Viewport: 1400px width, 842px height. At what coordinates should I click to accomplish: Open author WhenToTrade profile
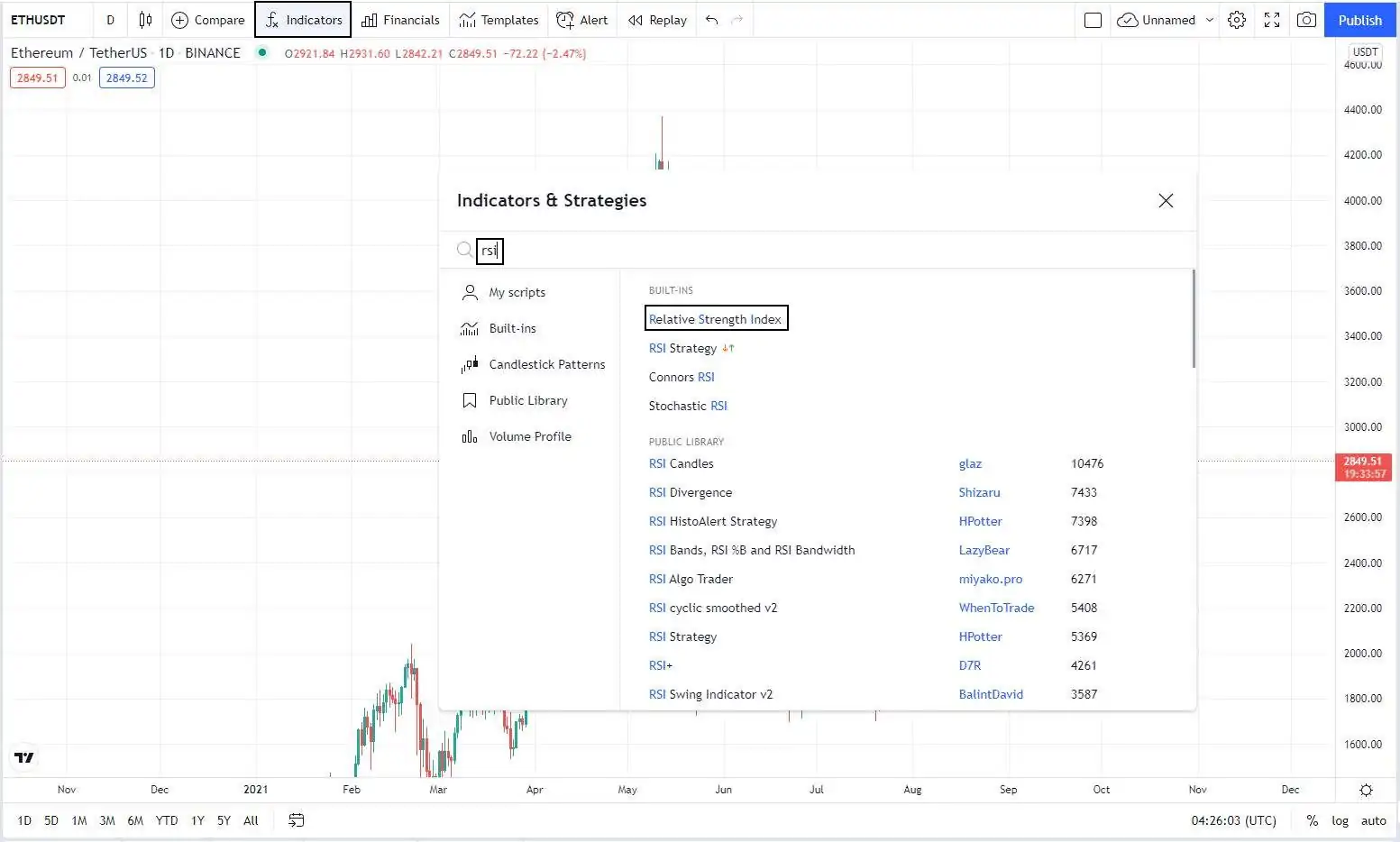click(x=996, y=608)
